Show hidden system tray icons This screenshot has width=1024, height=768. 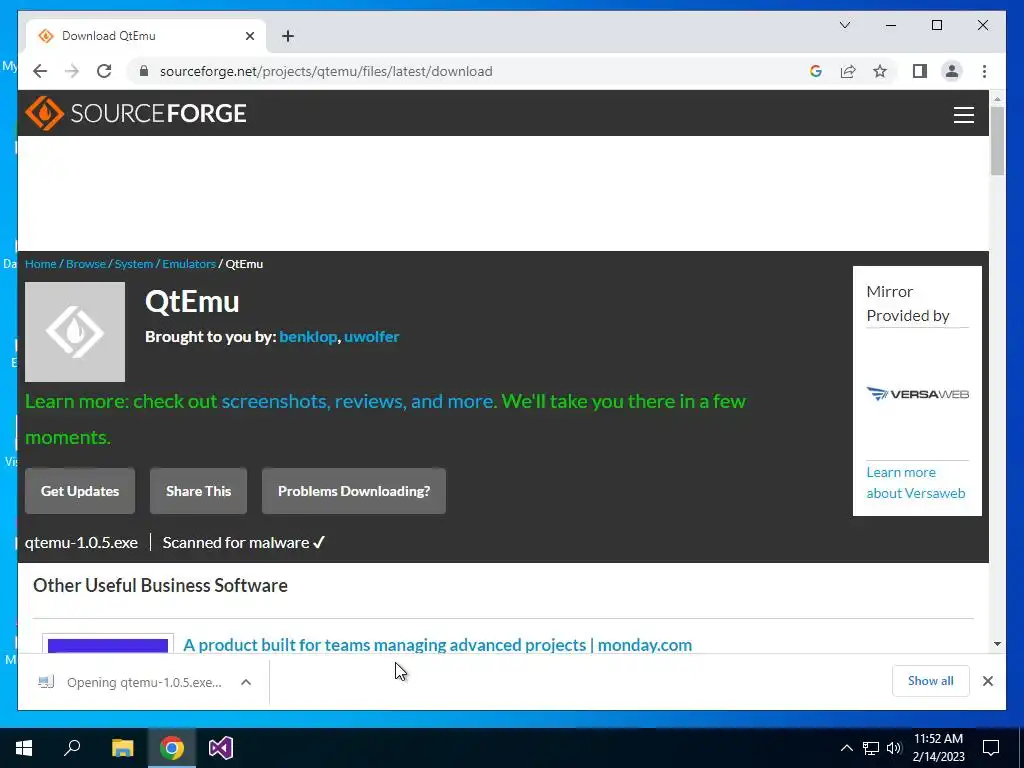[846, 748]
